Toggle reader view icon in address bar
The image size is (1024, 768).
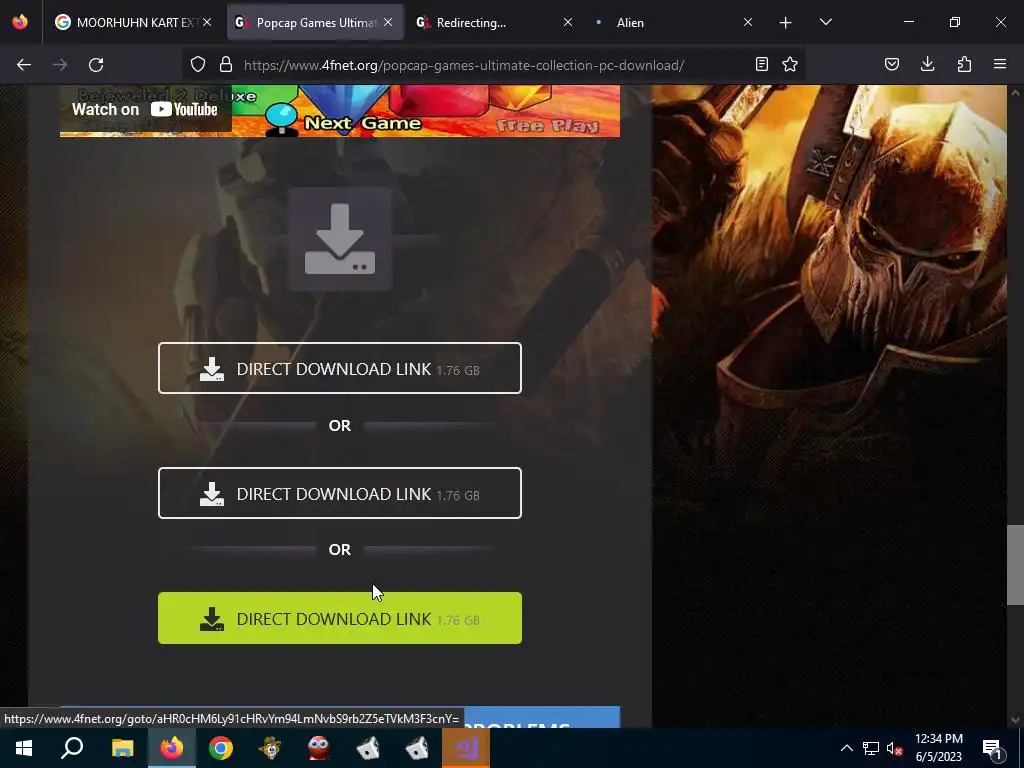761,65
